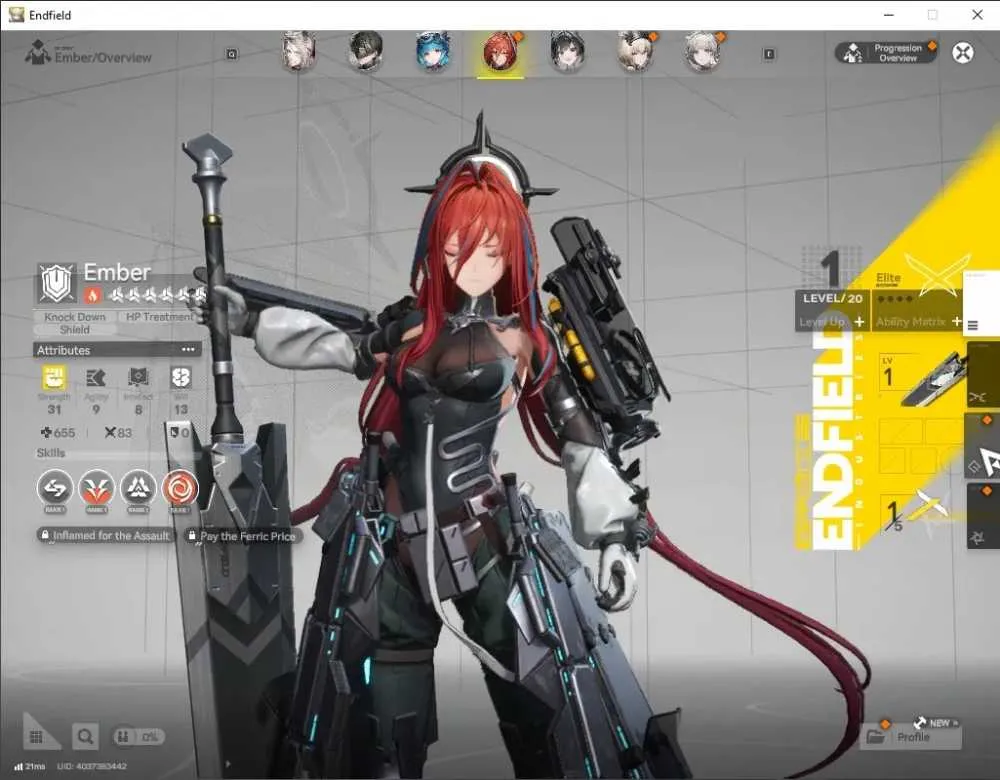Switch to the weapon side tab

(983, 376)
